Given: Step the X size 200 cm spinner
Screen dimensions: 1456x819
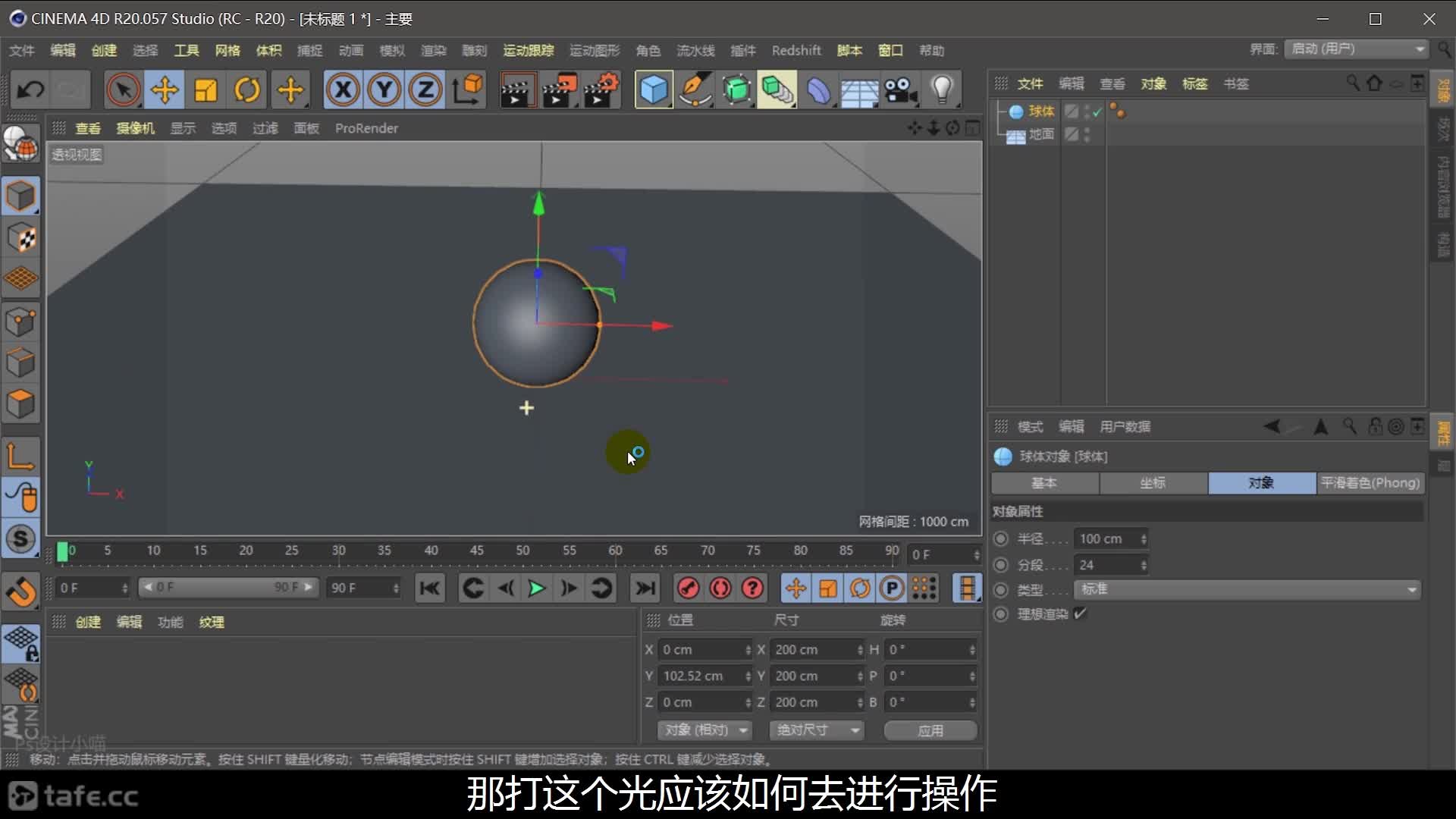Looking at the screenshot, I should [x=860, y=650].
